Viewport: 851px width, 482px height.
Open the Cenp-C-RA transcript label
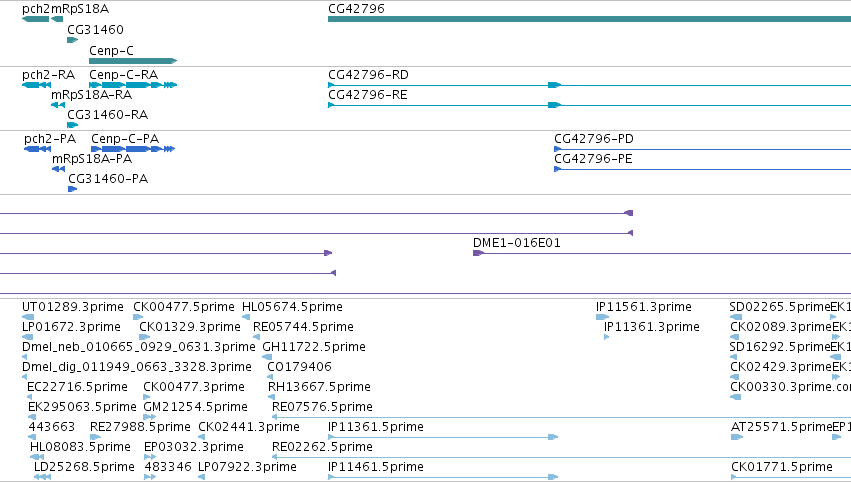click(124, 74)
